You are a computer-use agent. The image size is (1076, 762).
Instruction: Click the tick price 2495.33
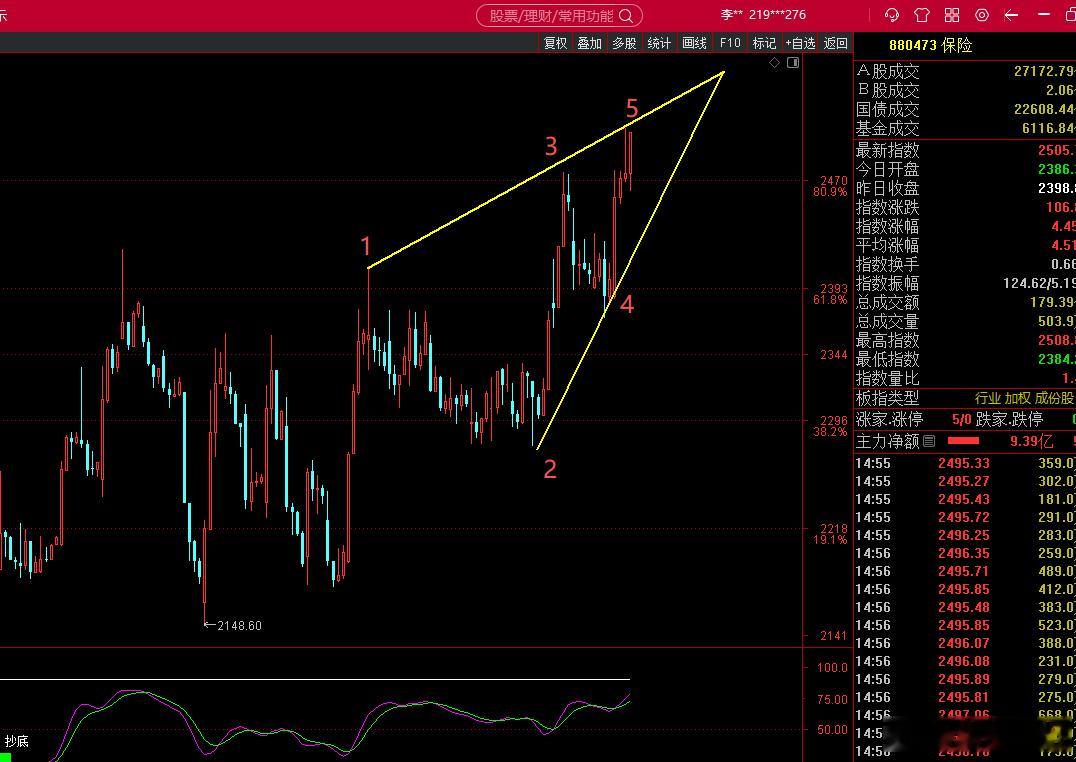(964, 463)
